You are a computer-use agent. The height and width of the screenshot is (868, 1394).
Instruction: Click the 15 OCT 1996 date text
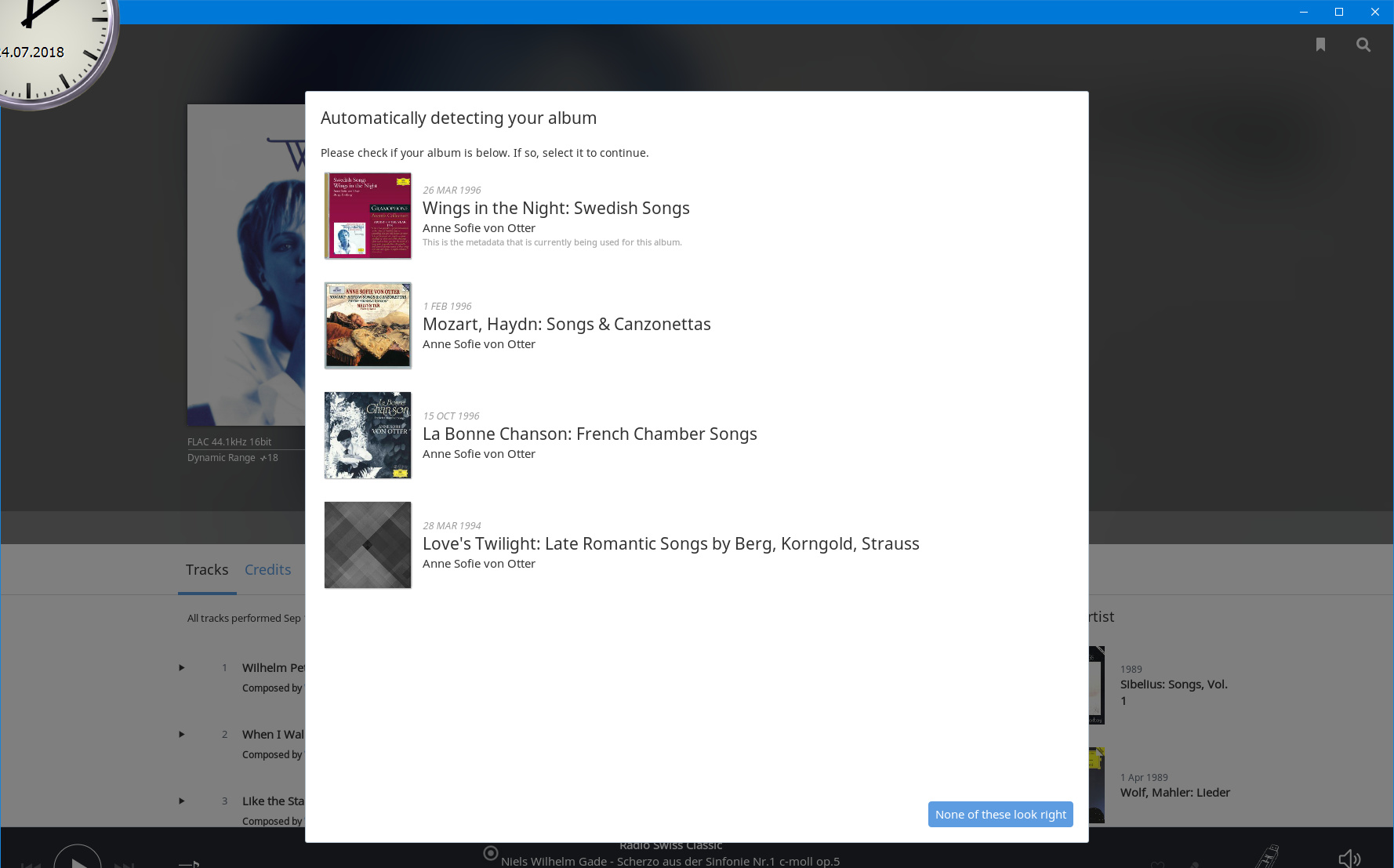tap(451, 416)
